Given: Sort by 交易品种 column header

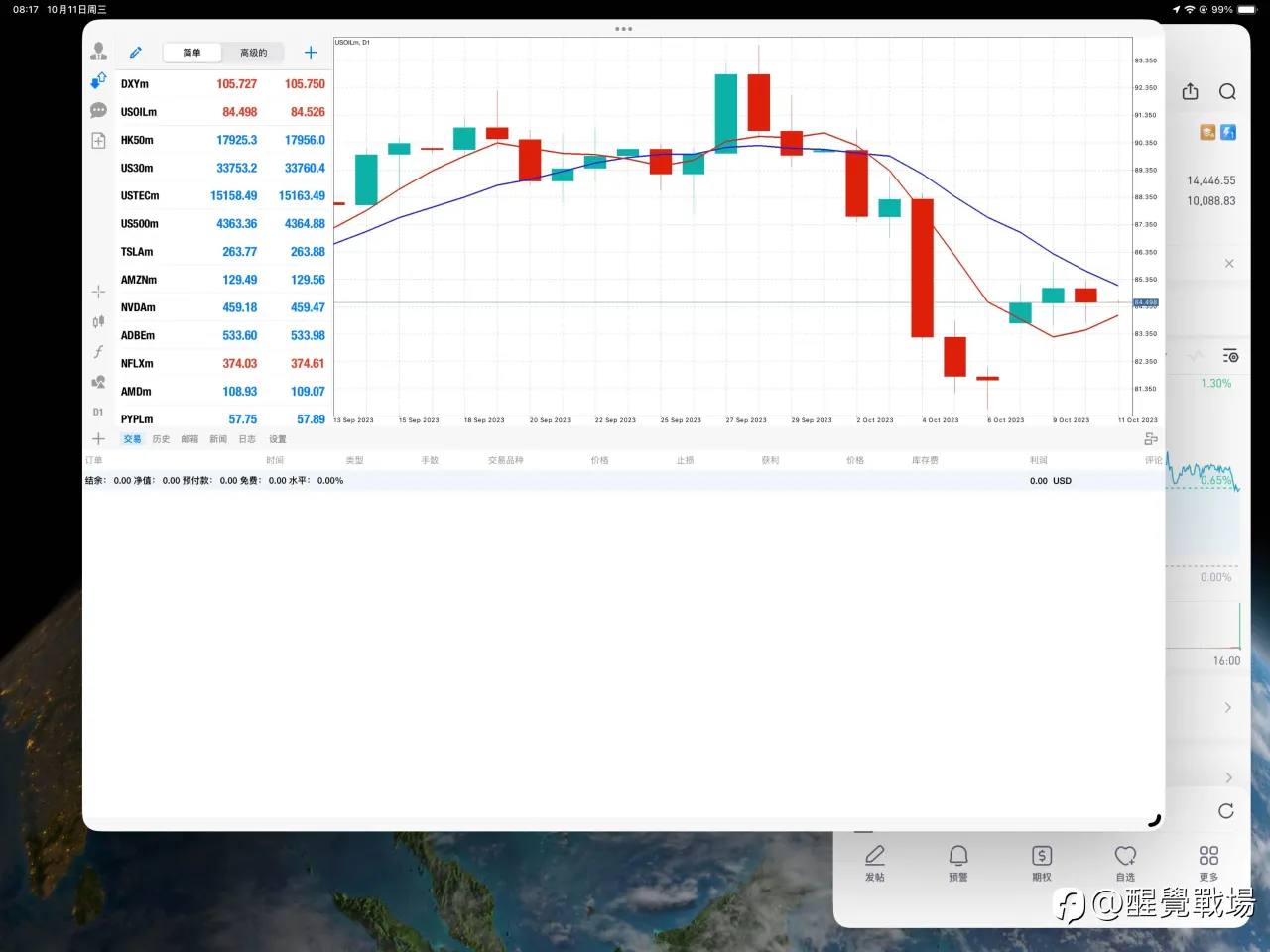Looking at the screenshot, I should (505, 460).
